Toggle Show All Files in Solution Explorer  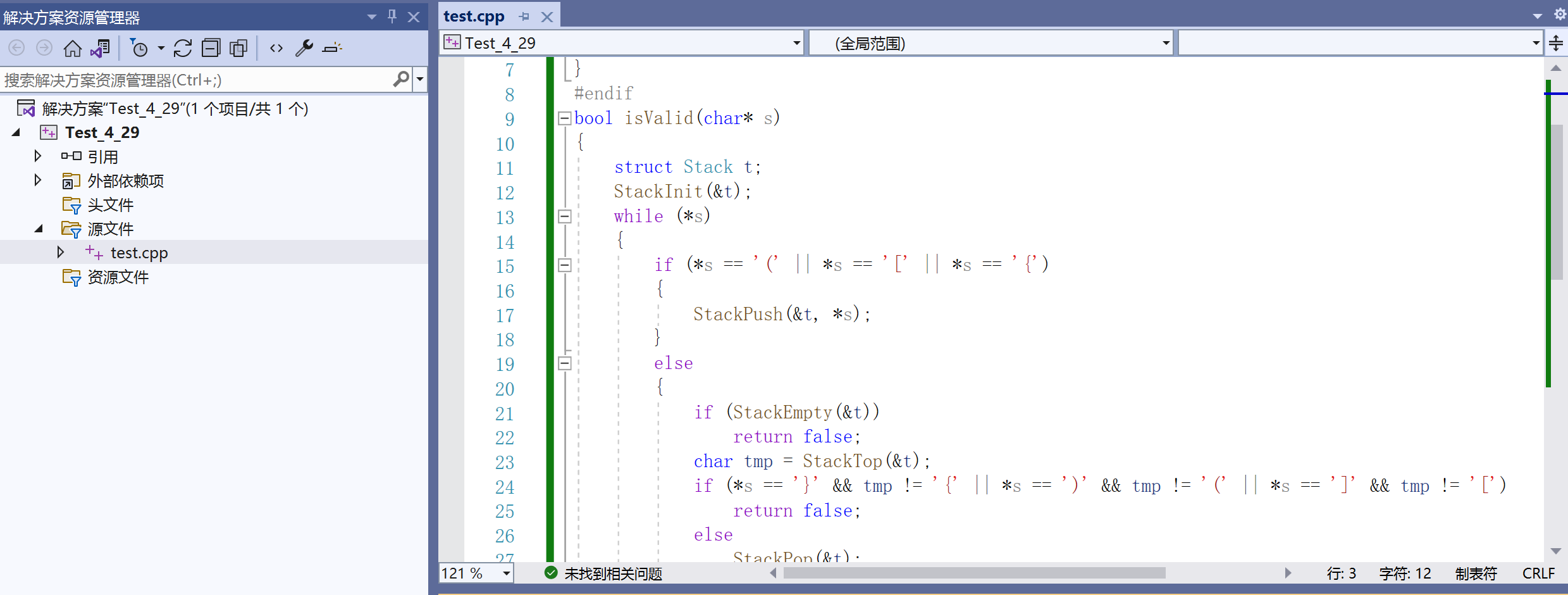tap(238, 47)
